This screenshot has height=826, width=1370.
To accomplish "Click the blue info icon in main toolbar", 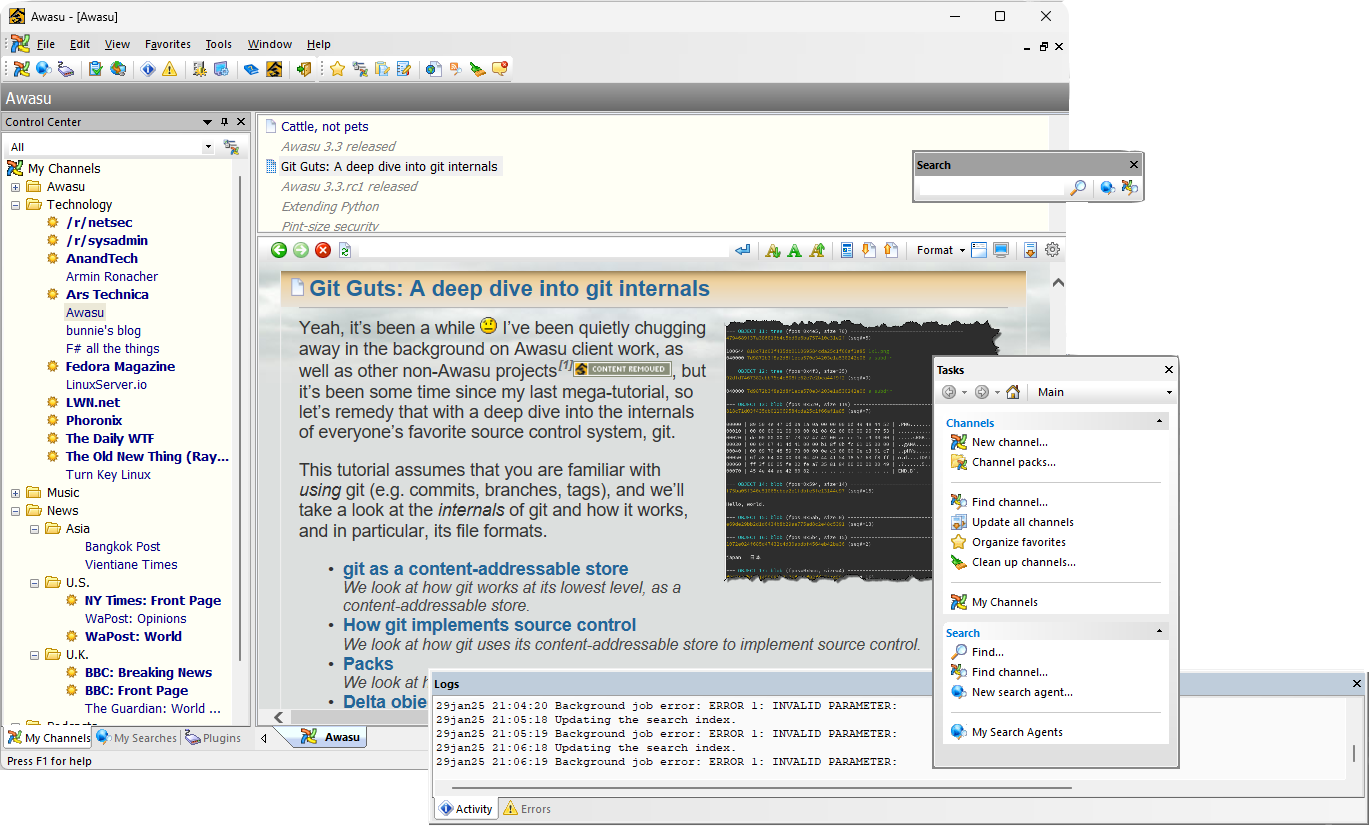I will [x=148, y=69].
